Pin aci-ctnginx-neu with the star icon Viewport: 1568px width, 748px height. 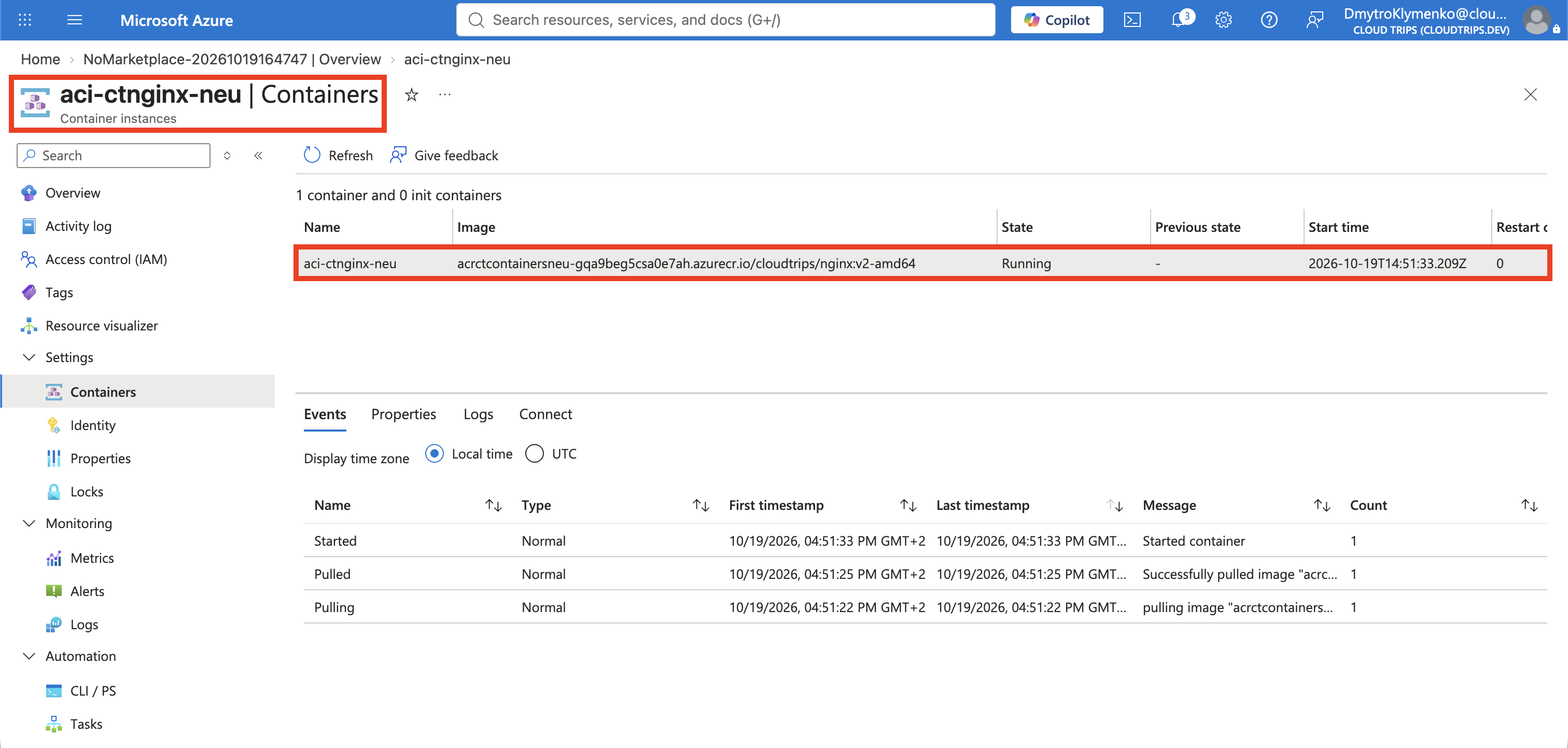point(412,94)
